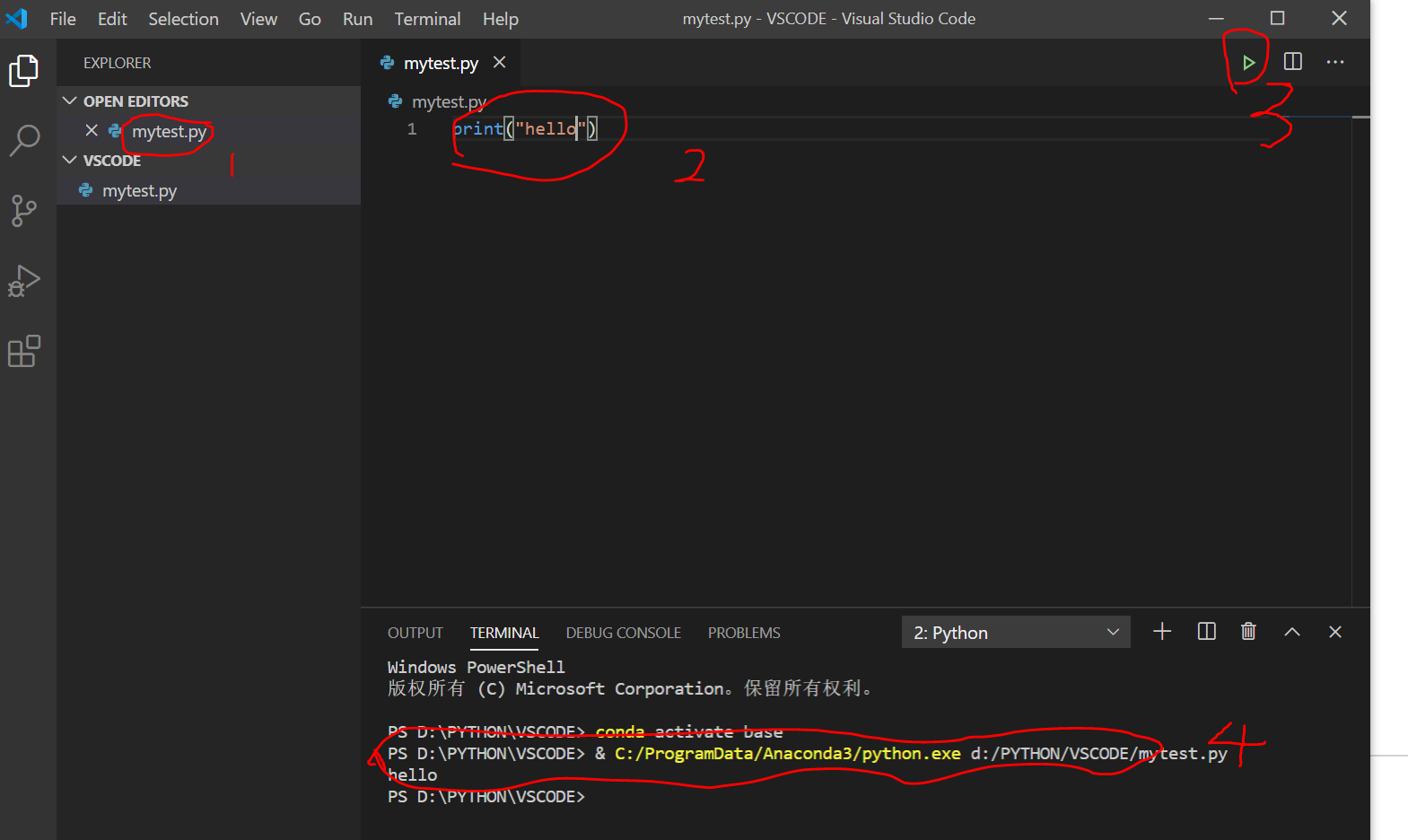This screenshot has width=1408, height=840.
Task: Open the Extensions view
Action: point(24,351)
